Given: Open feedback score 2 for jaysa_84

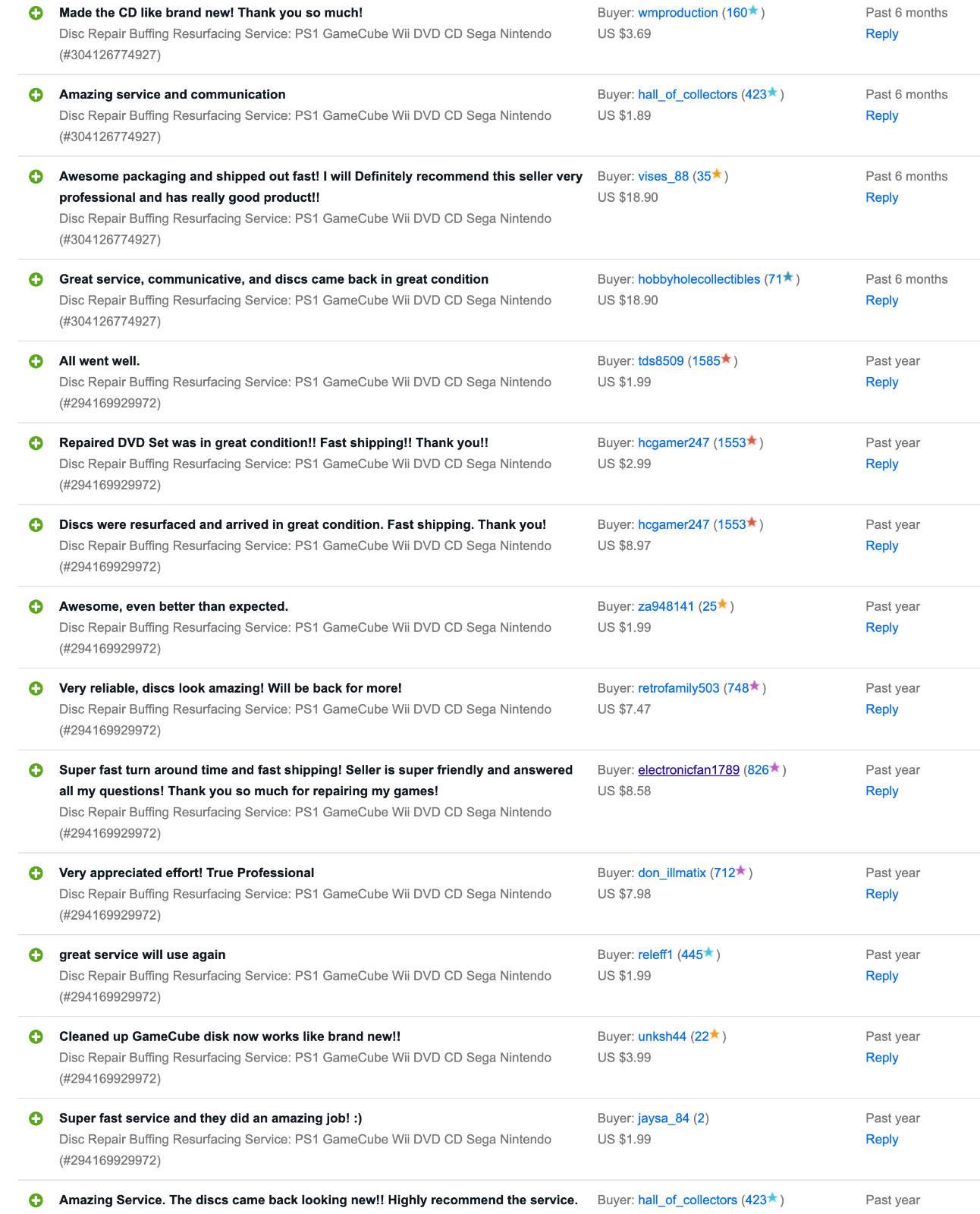Looking at the screenshot, I should tap(701, 1118).
